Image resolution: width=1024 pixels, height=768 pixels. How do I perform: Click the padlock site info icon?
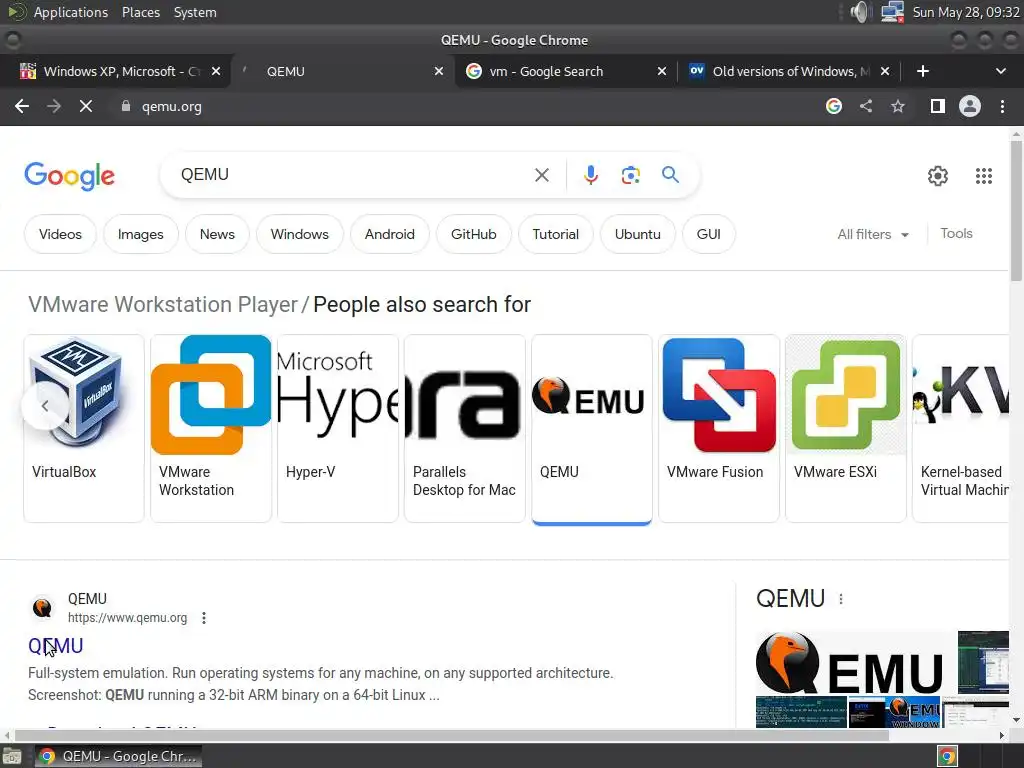coord(125,106)
